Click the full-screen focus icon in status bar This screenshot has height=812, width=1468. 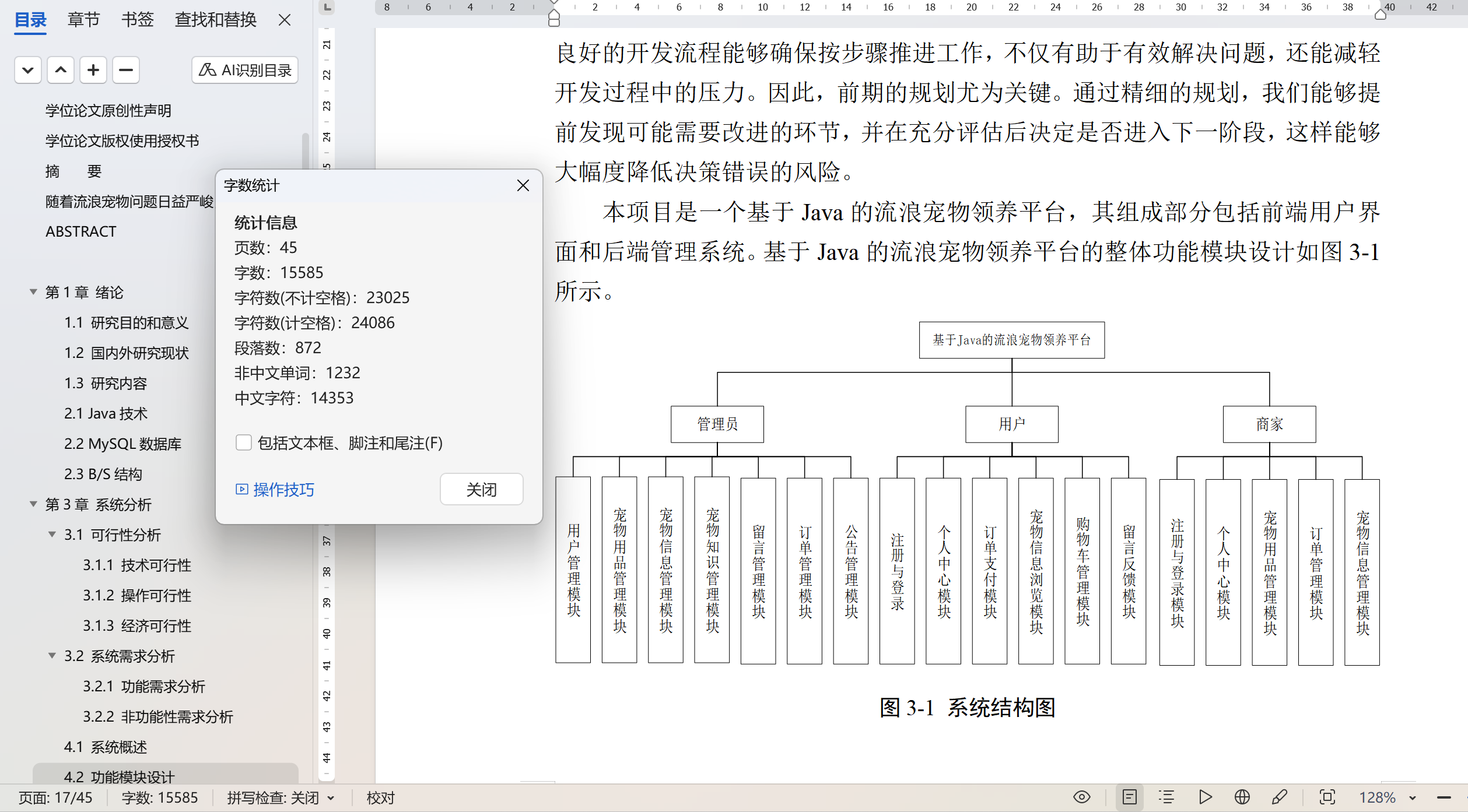[x=1327, y=797]
